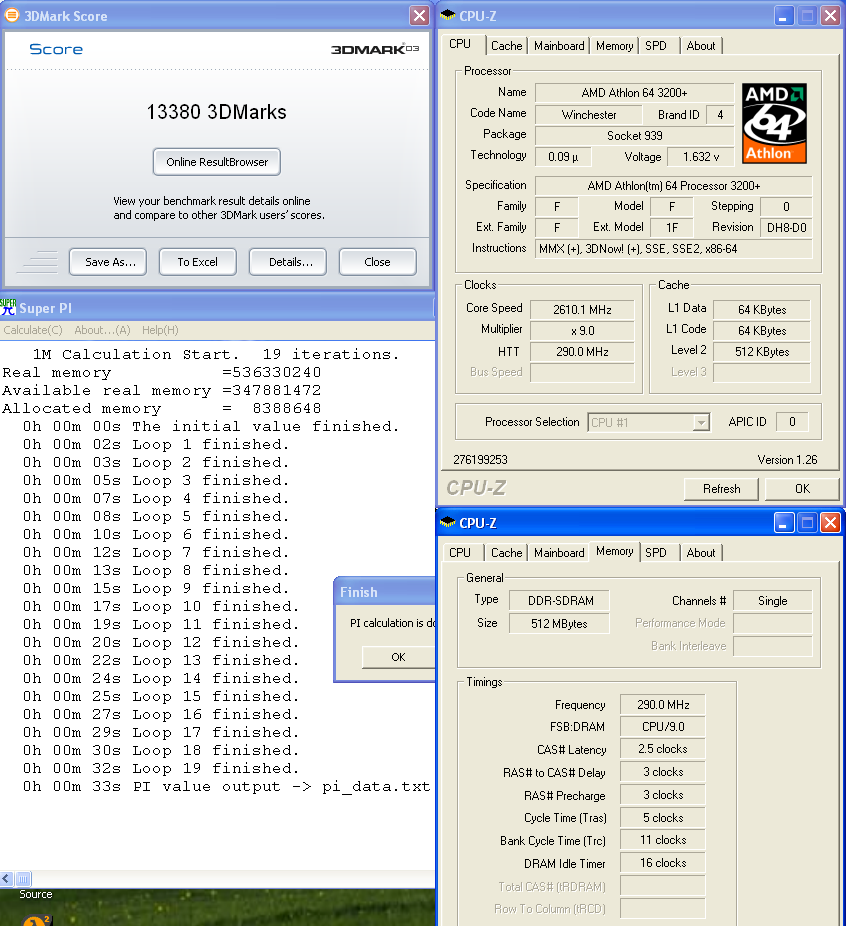Click 'Version 1.26' text in CPU-Z

pyautogui.click(x=787, y=459)
